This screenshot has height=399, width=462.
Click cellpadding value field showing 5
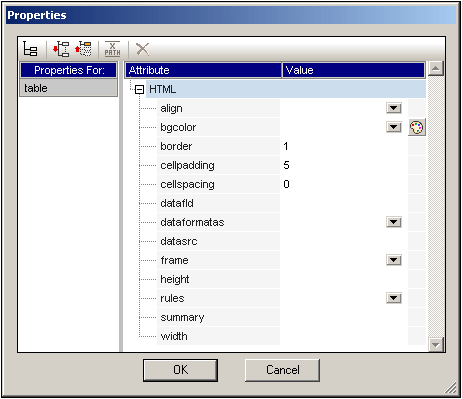344,165
